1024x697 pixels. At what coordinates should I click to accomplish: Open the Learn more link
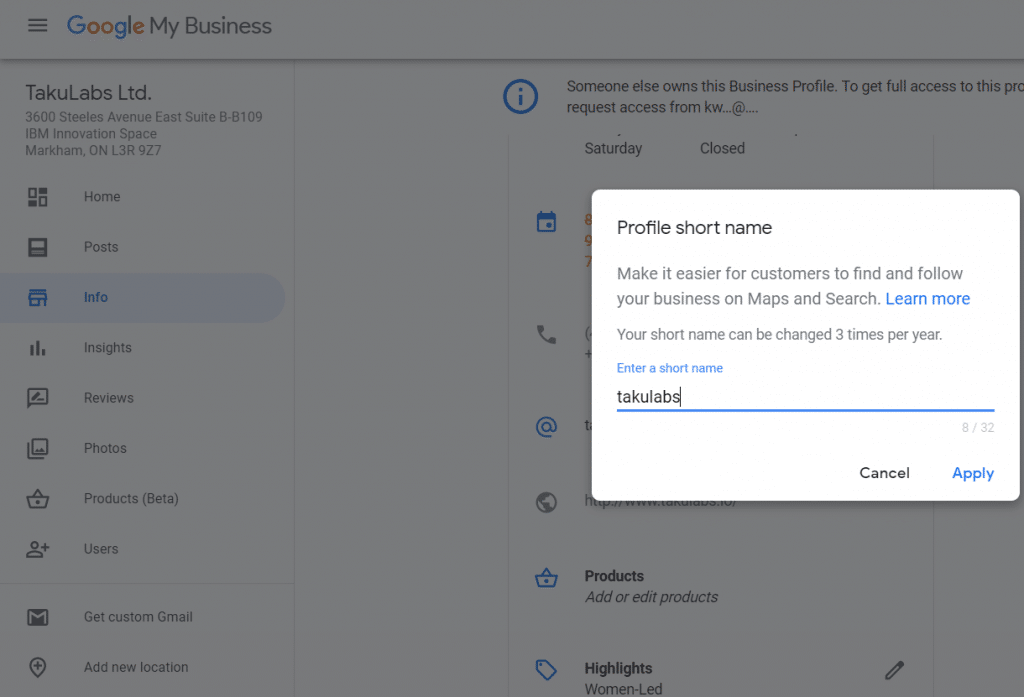927,299
